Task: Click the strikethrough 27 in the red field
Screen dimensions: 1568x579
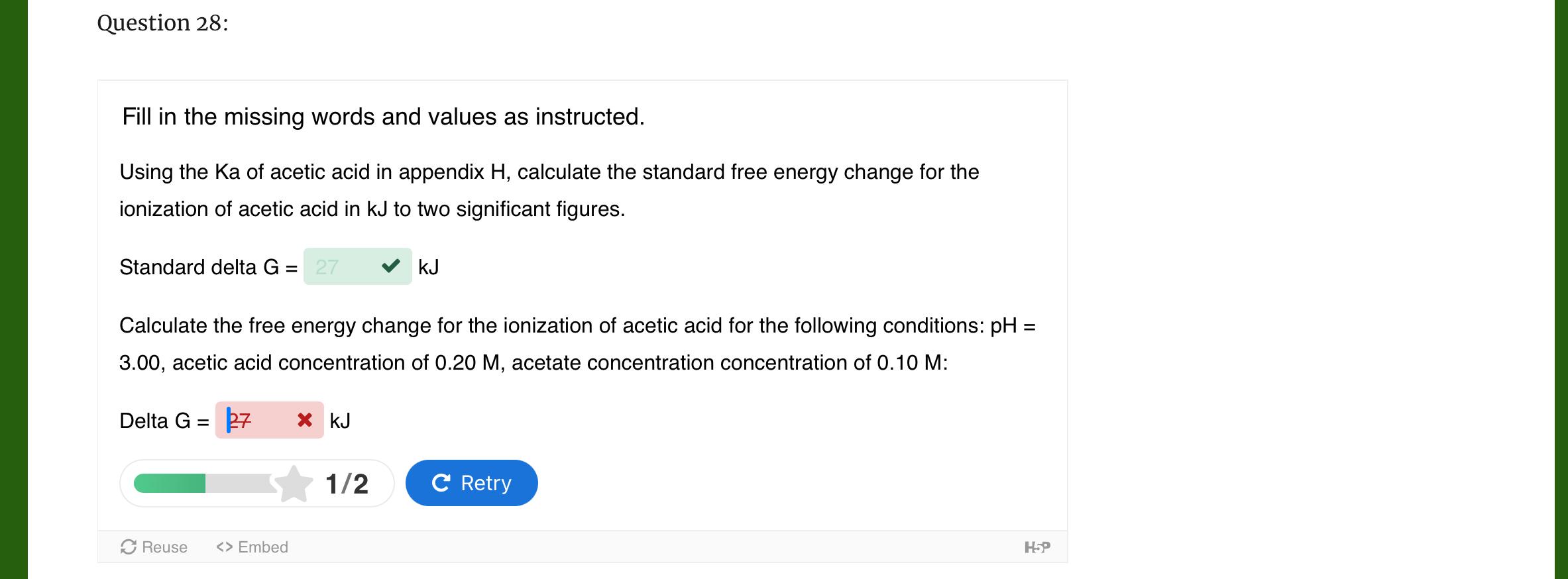Action: tap(240, 420)
